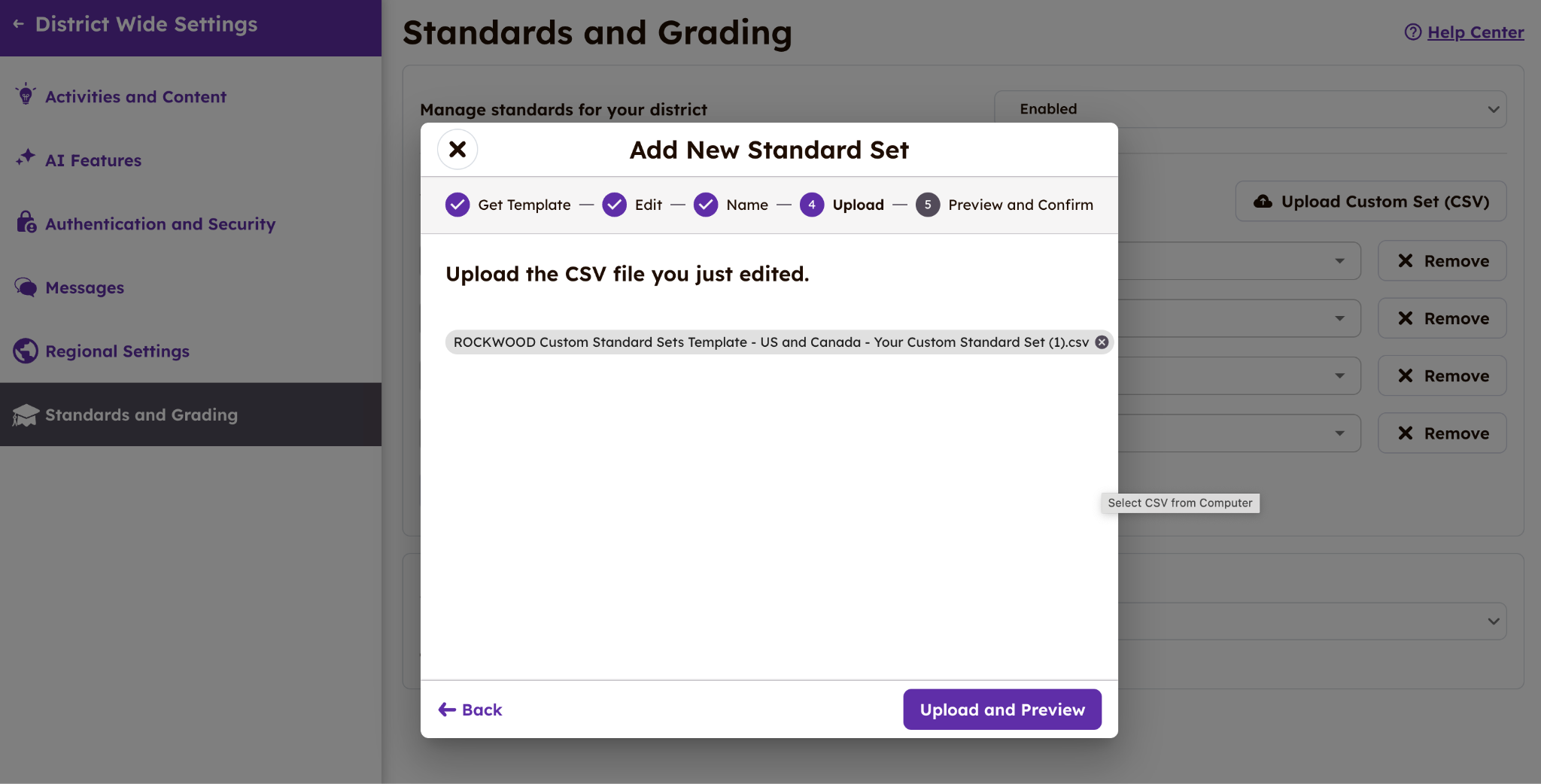This screenshot has width=1541, height=784.
Task: Click the Upload and Preview button
Action: [x=1001, y=710]
